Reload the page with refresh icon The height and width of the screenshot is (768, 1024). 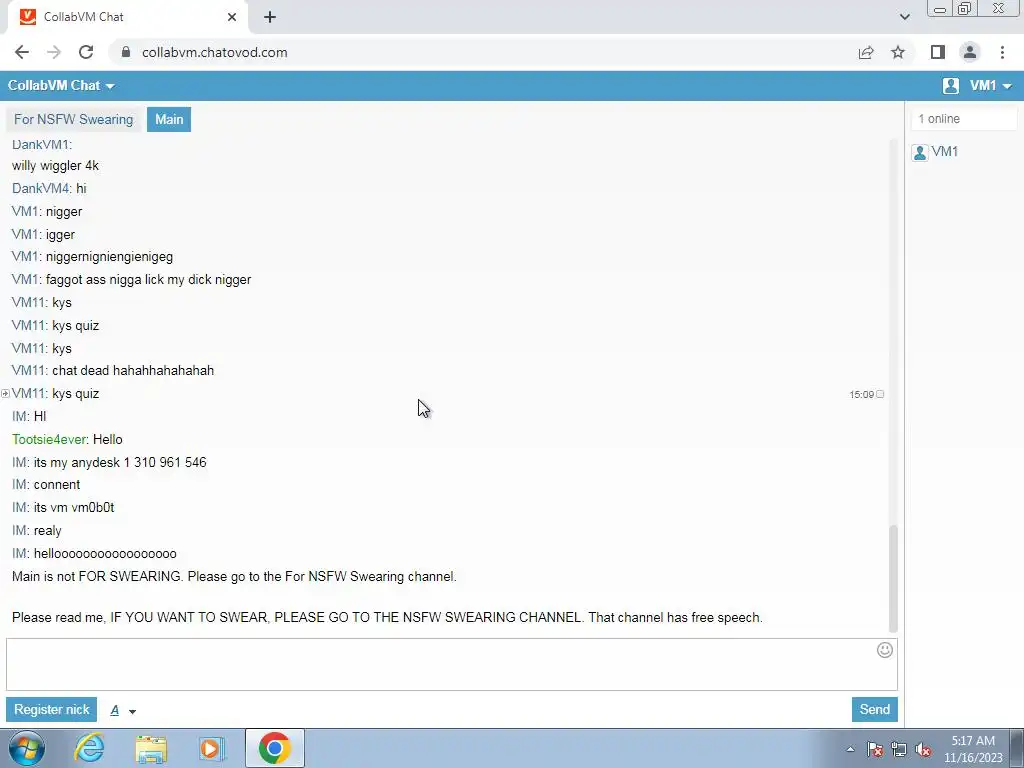[x=86, y=52]
